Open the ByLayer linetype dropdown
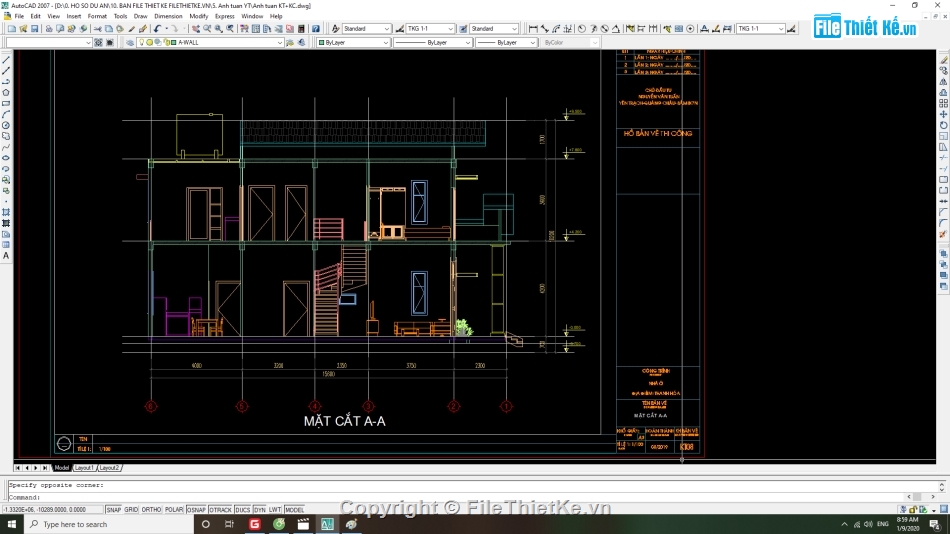 tap(468, 42)
